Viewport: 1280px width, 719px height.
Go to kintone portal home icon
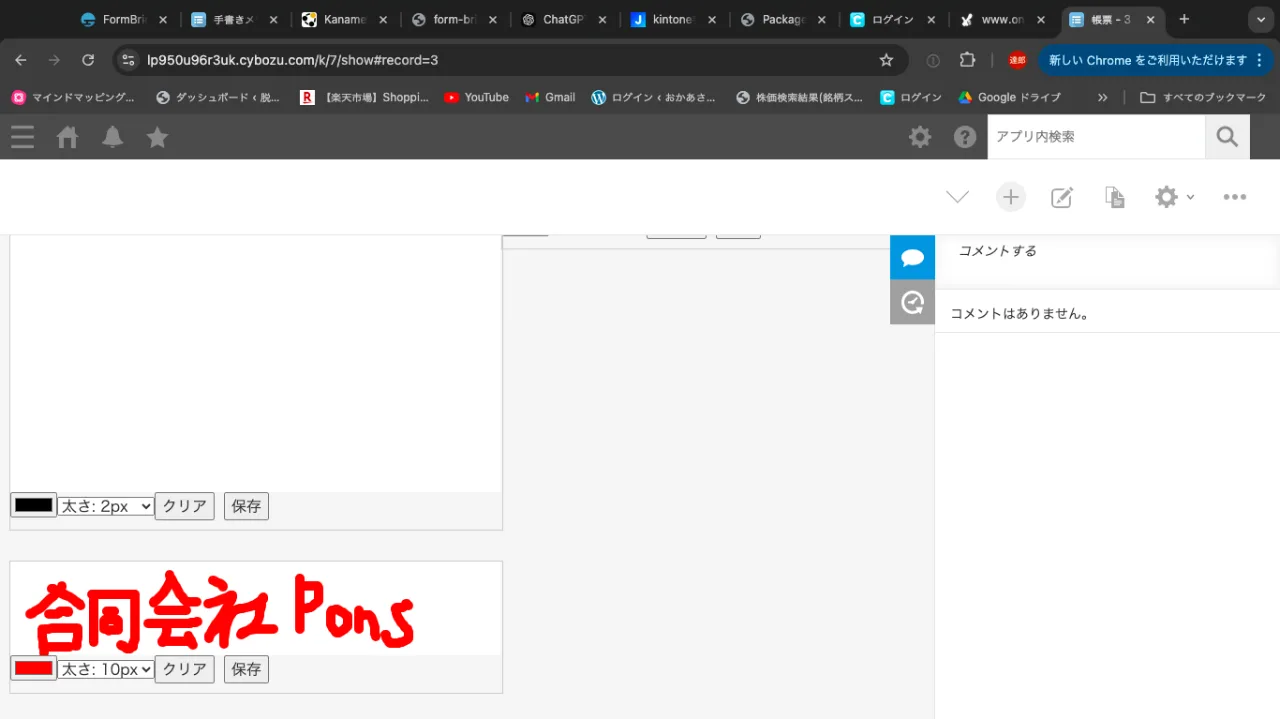coord(67,137)
